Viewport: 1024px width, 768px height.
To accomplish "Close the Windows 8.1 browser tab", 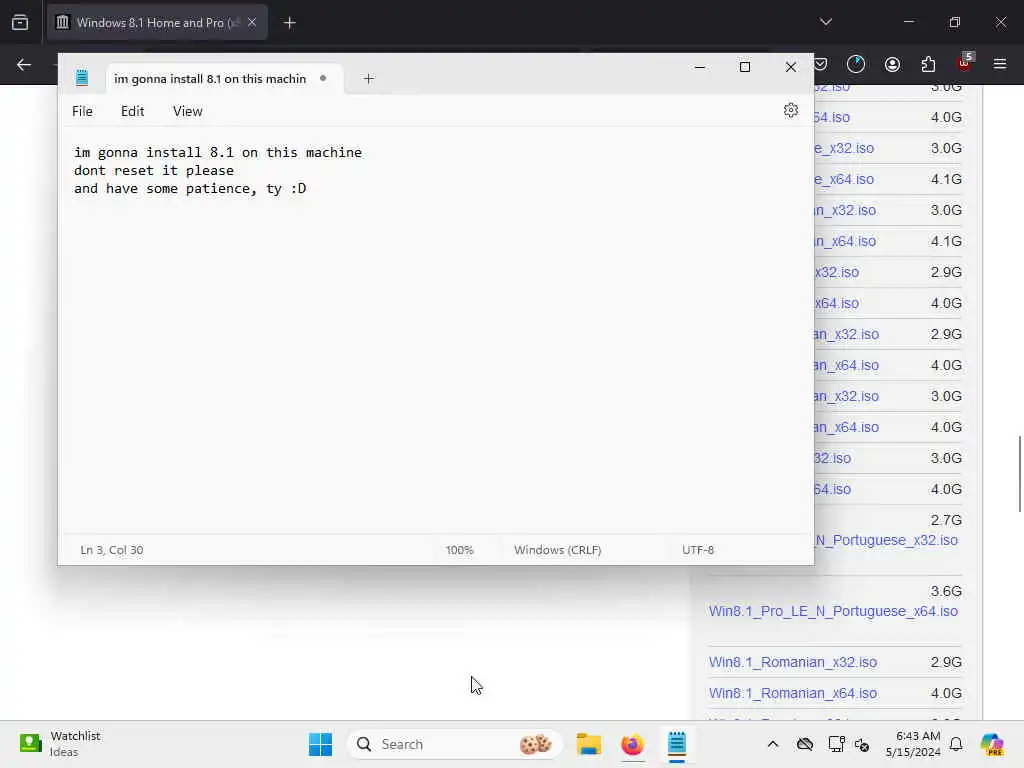I will pos(252,22).
